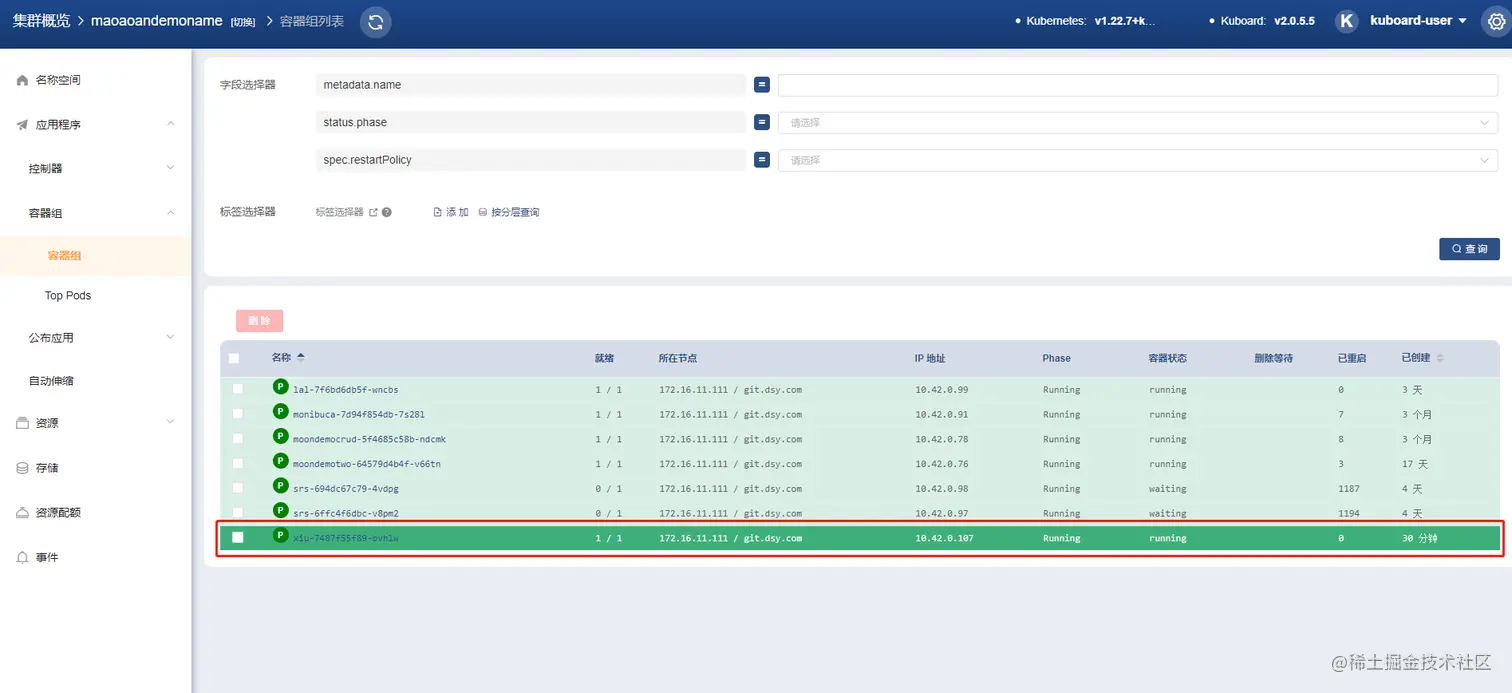Image resolution: width=1512 pixels, height=693 pixels.
Task: Click the restart count 1194 cell
Action: click(x=1351, y=513)
